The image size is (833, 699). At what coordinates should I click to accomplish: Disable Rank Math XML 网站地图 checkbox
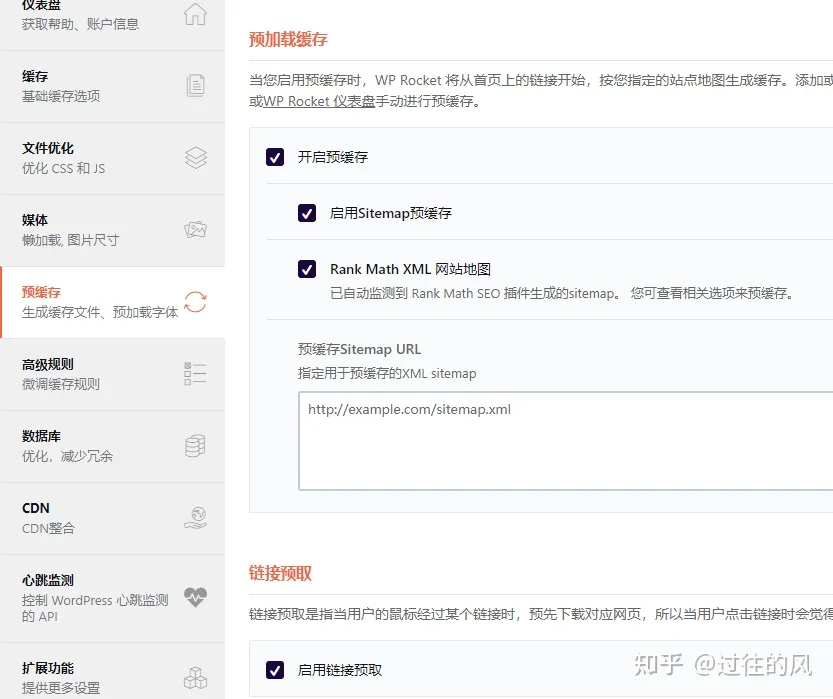(307, 269)
